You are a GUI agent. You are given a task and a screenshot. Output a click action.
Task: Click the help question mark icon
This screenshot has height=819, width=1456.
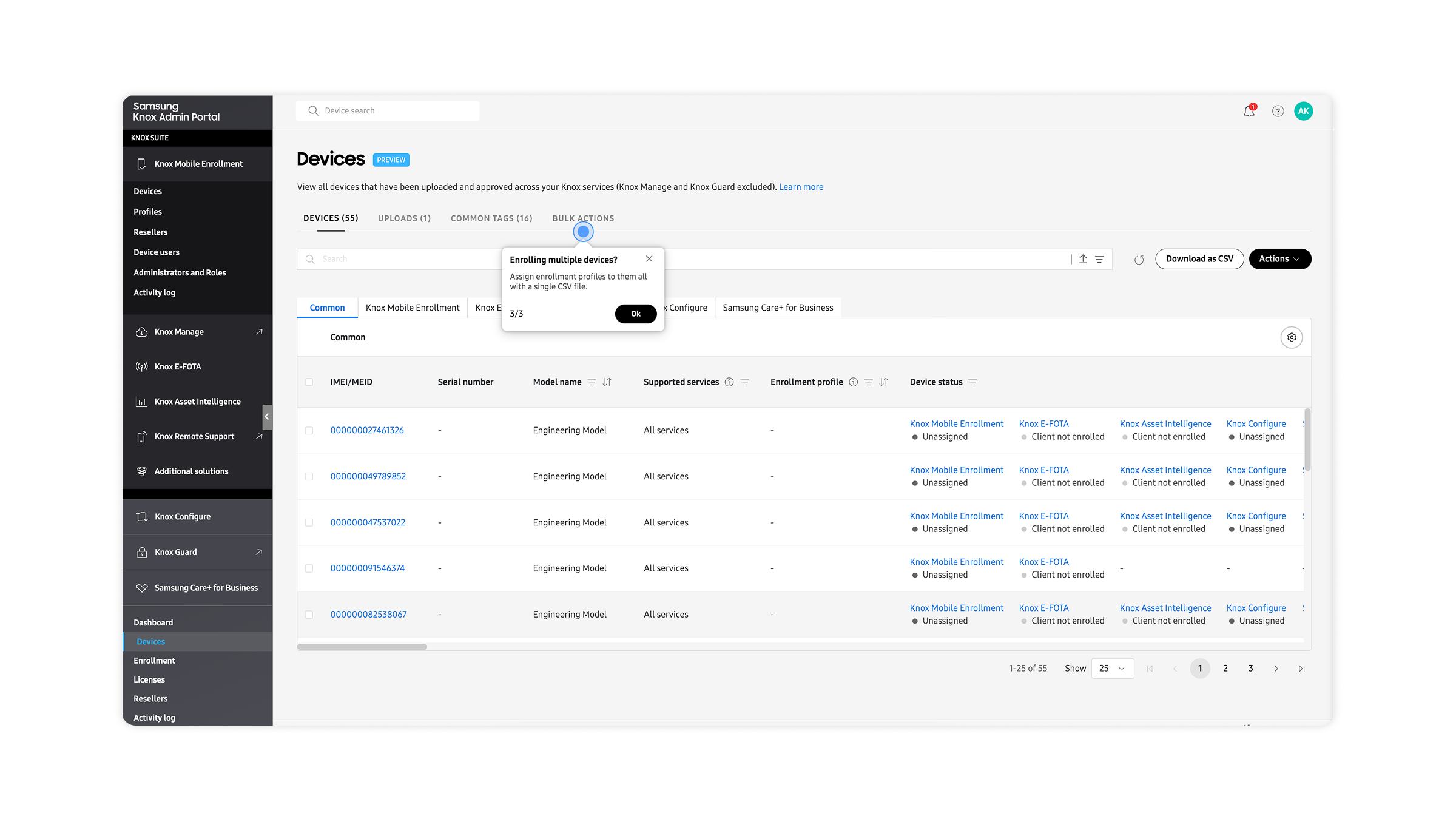point(1278,111)
